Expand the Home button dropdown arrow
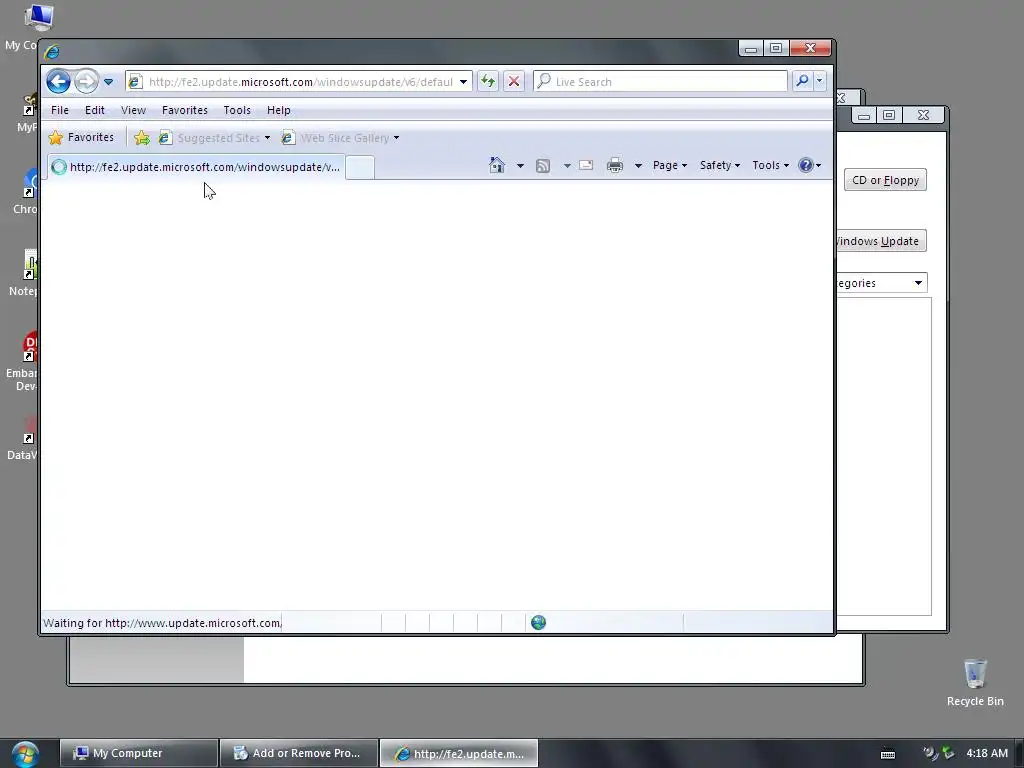 (520, 166)
